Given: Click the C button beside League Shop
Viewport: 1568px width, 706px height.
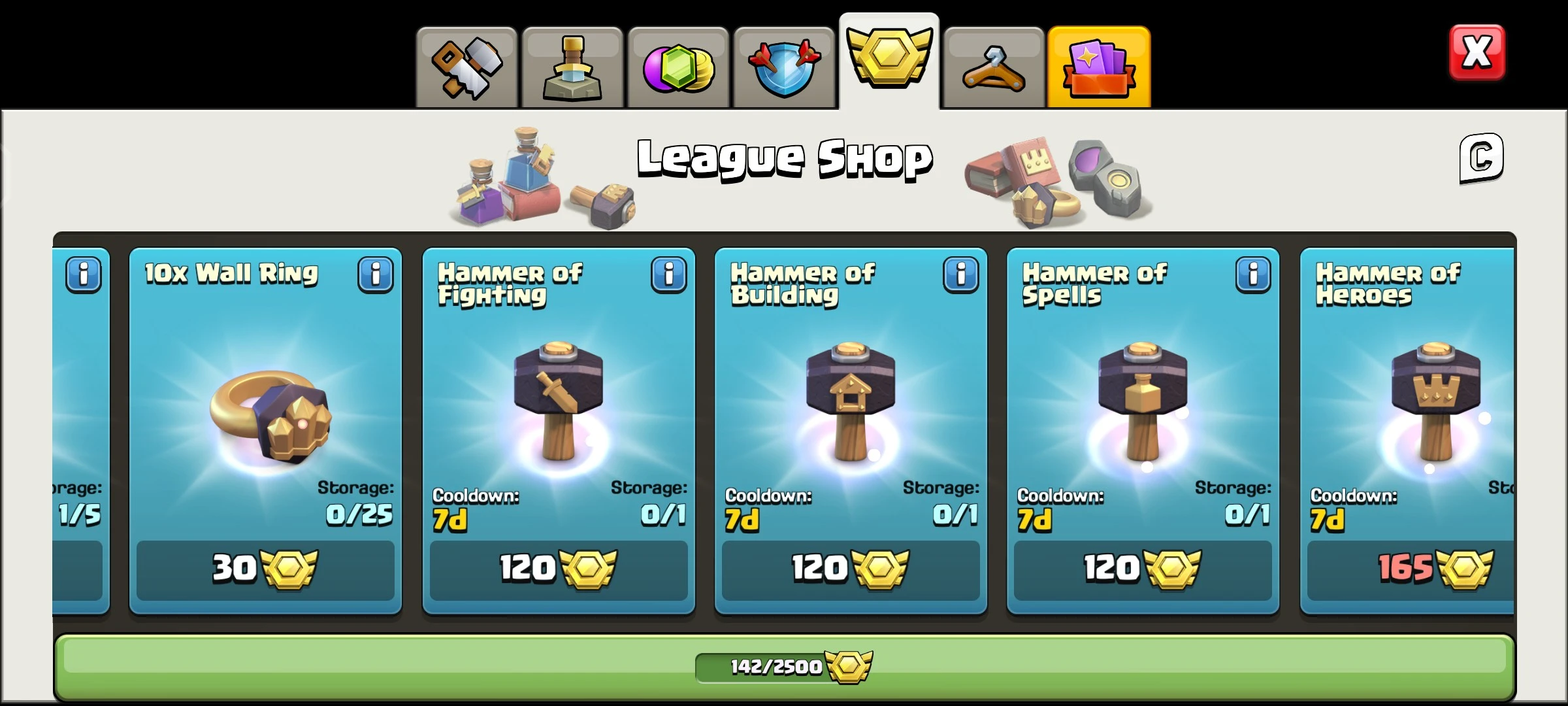Looking at the screenshot, I should 1481,158.
